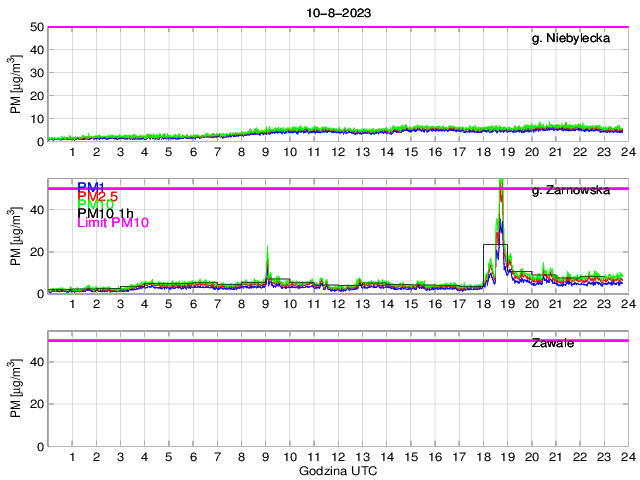Click the bottom chart's PM [µg/m3] axis label
The width and height of the screenshot is (640, 480).
(15, 389)
